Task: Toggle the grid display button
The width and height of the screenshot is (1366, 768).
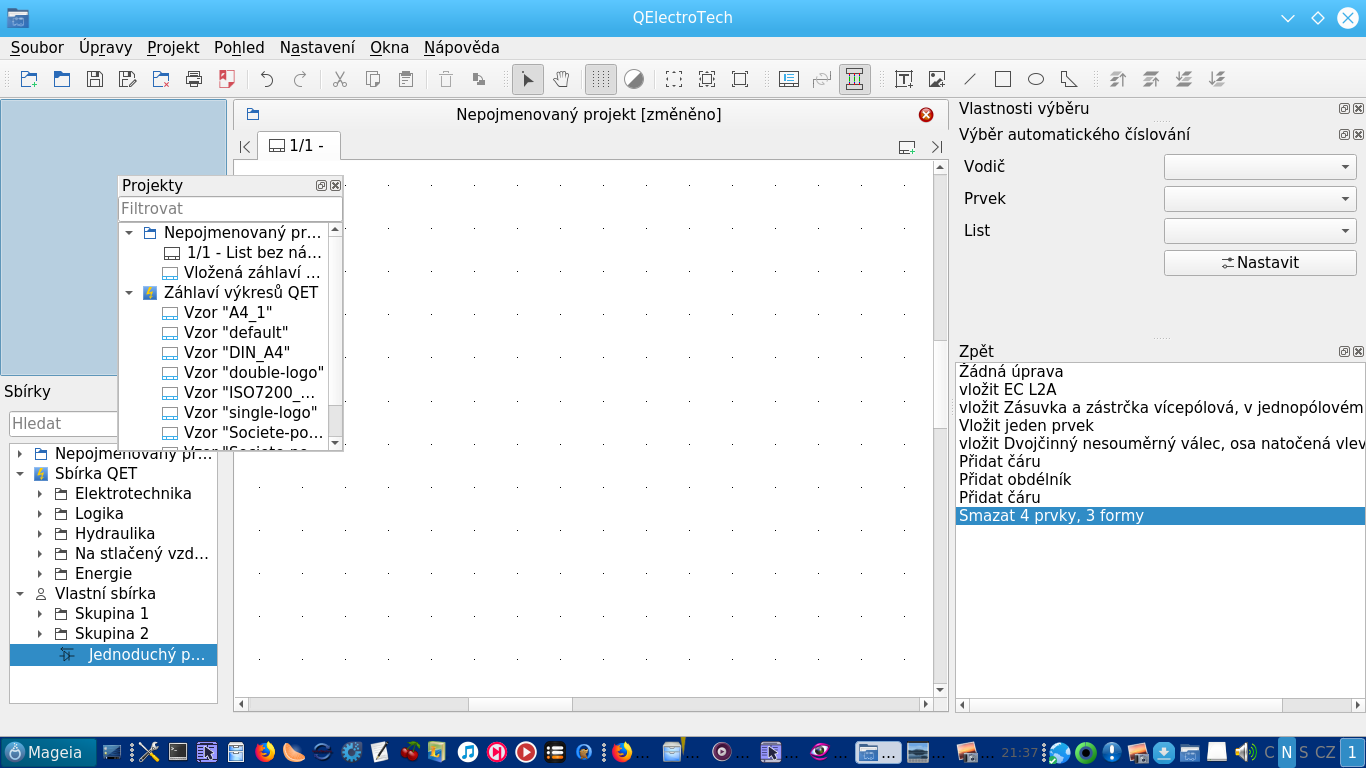Action: coord(600,79)
